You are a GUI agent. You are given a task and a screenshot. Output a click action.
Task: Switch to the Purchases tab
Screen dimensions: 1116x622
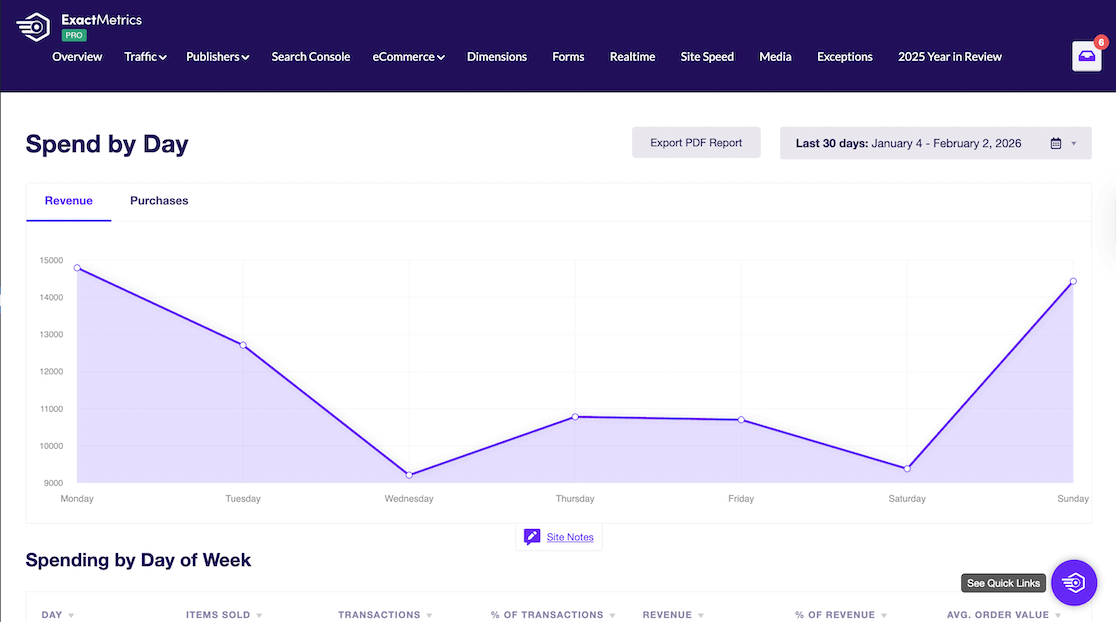point(159,200)
